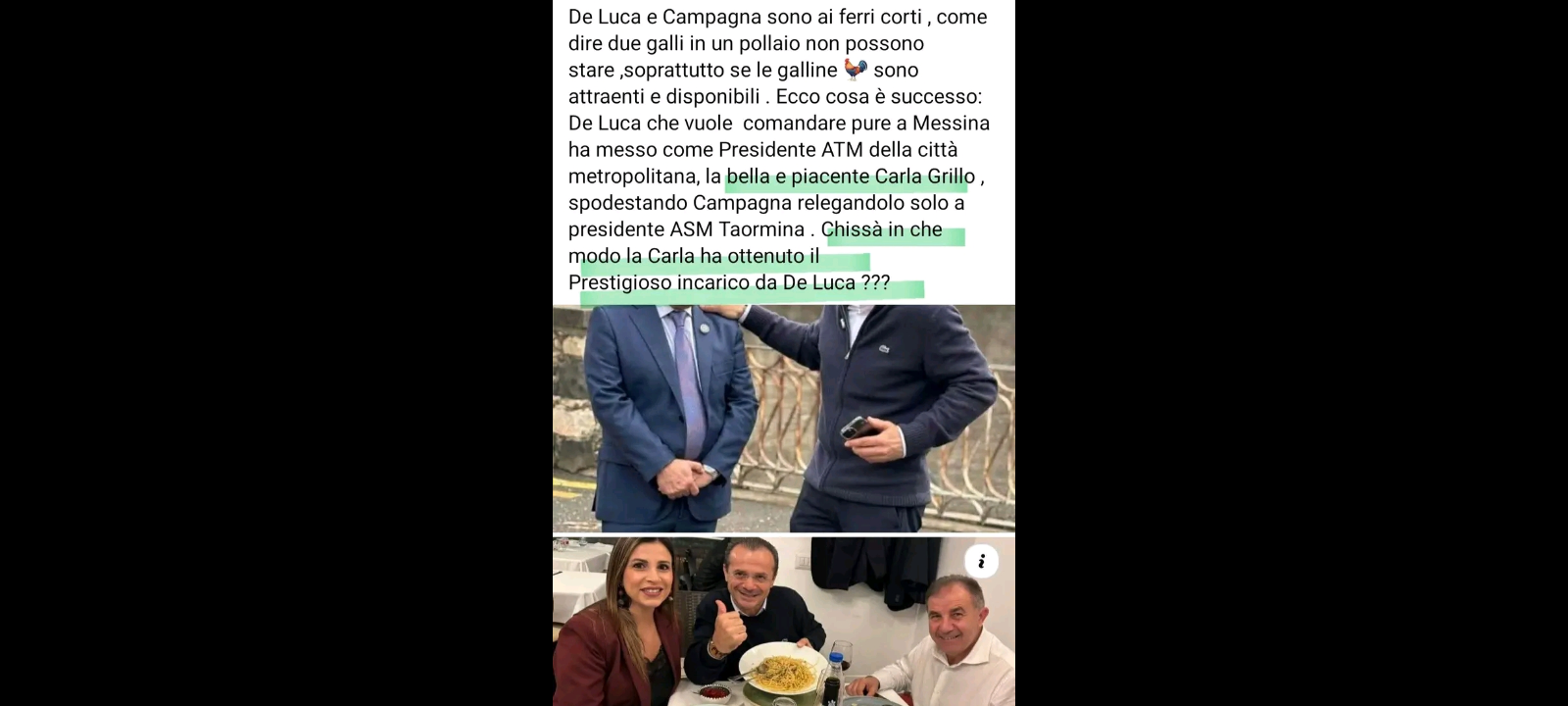Viewport: 1568px width, 706px height.
Task: Click the words 'Presidente ATM' in the post
Action: (791, 150)
